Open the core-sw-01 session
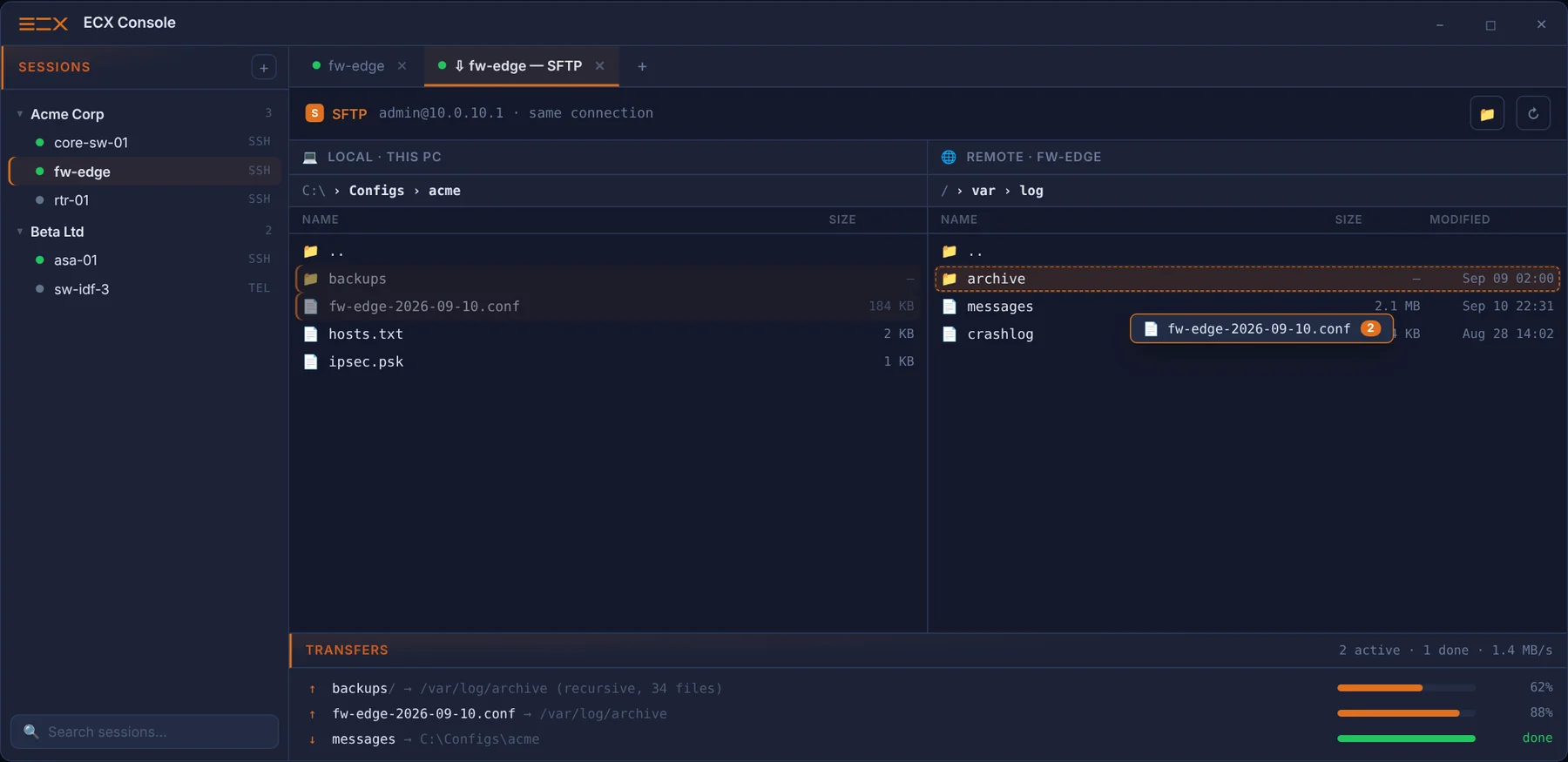 (x=145, y=142)
